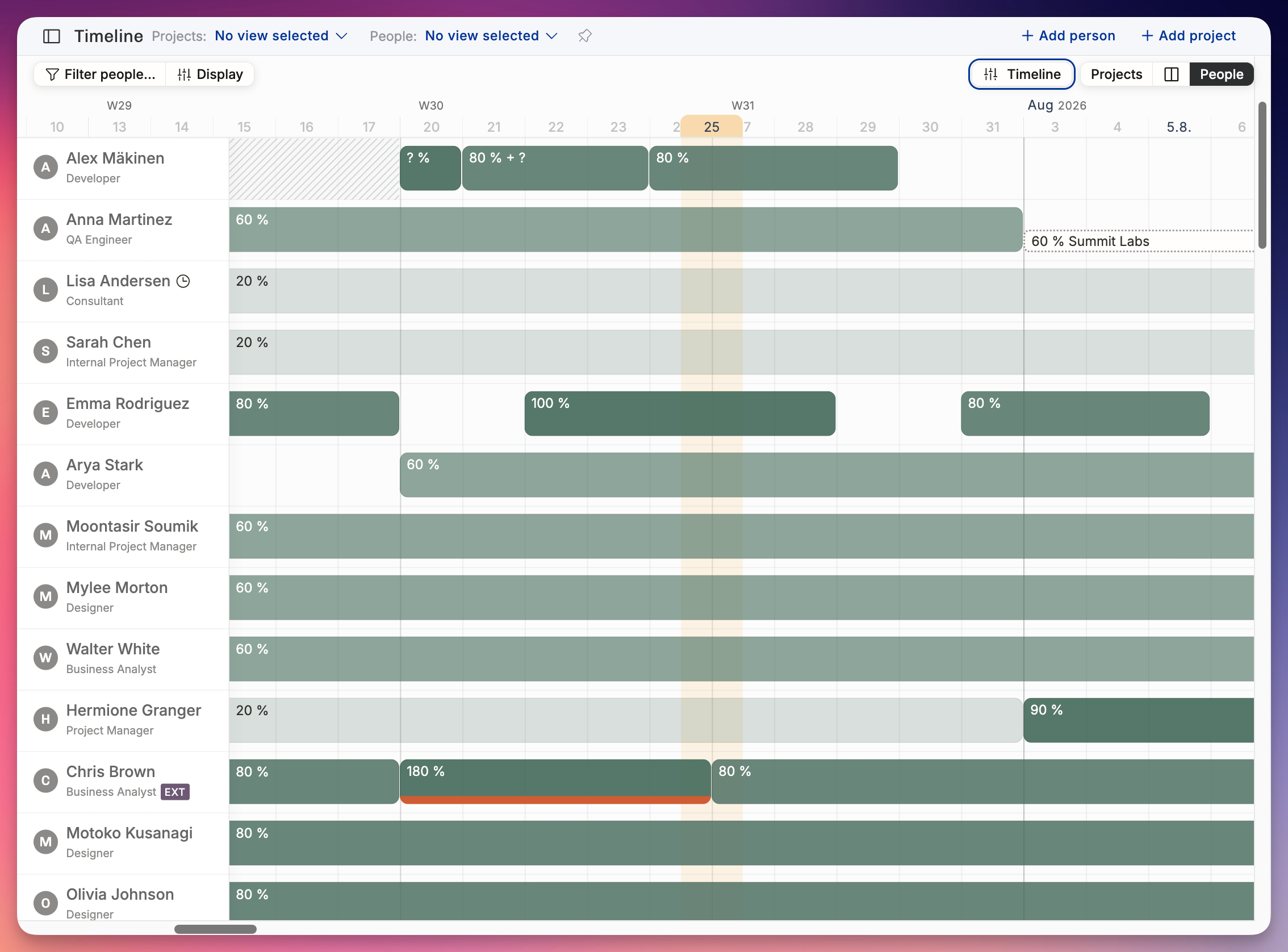Click the horizontal scrollbar thumb
Viewport: 1288px width, 952px height.
coord(215,929)
